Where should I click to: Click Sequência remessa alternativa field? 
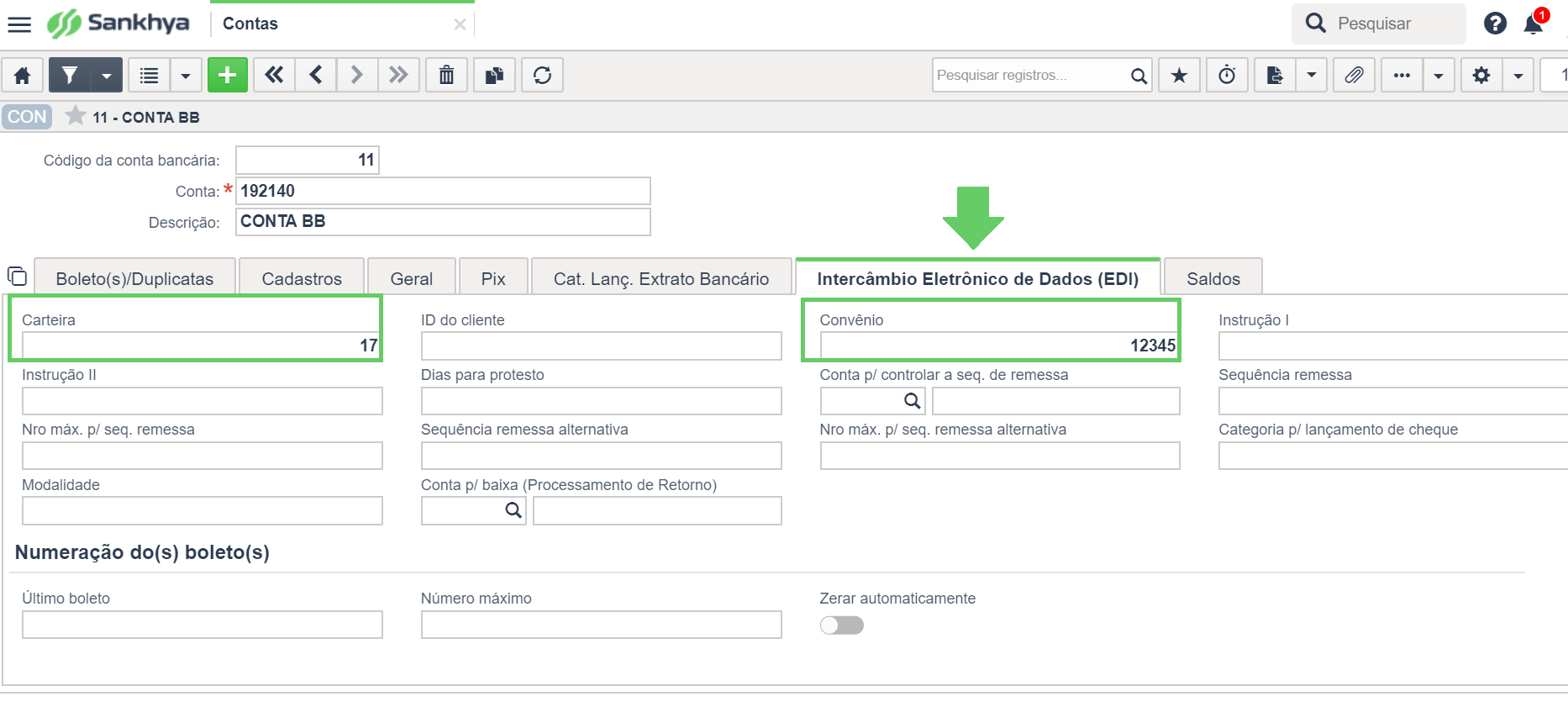[x=601, y=456]
